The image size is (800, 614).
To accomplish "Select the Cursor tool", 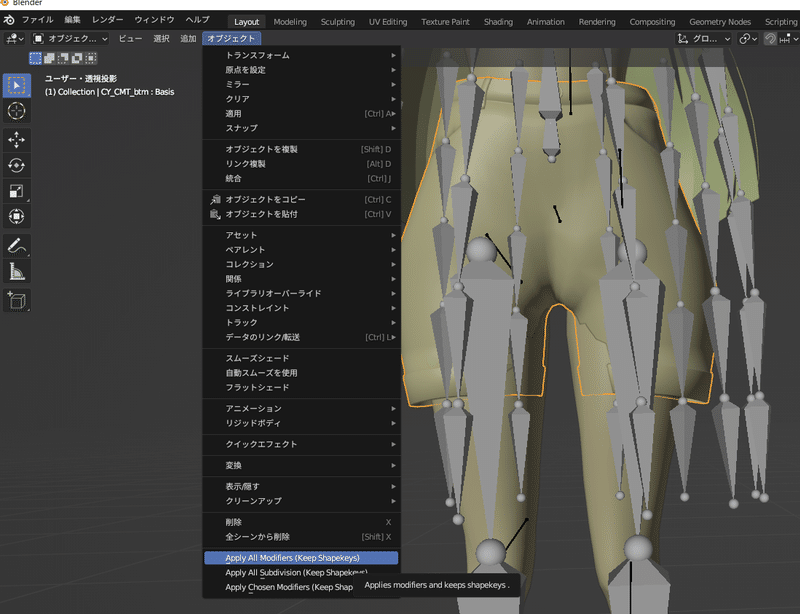I will 15,112.
